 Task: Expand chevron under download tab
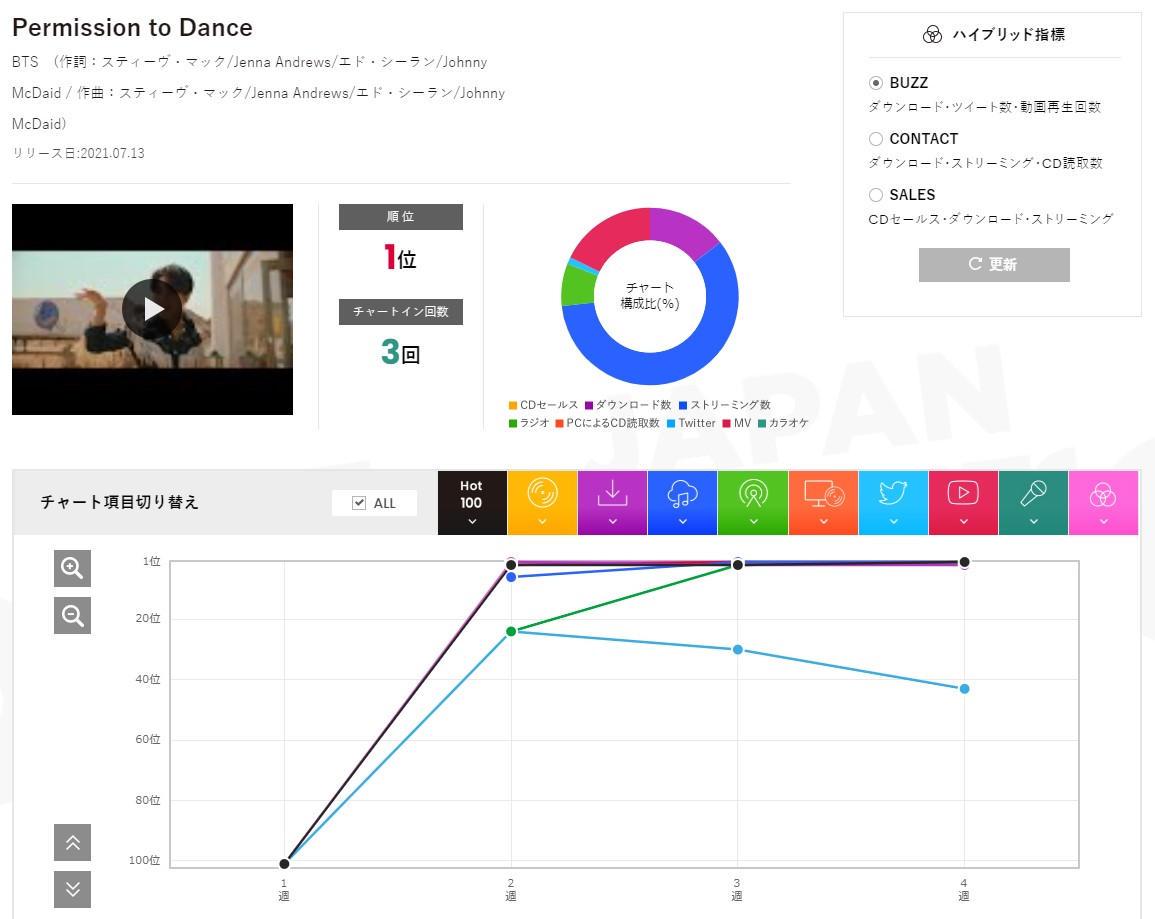[612, 521]
